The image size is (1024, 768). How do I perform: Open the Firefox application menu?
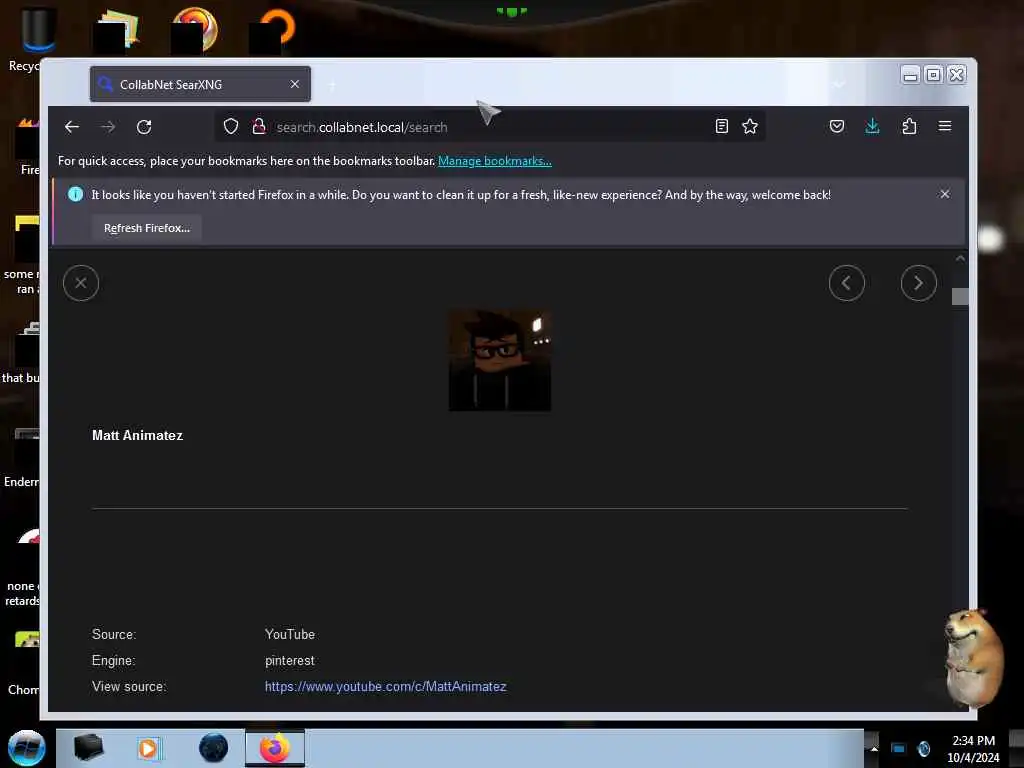pos(945,126)
